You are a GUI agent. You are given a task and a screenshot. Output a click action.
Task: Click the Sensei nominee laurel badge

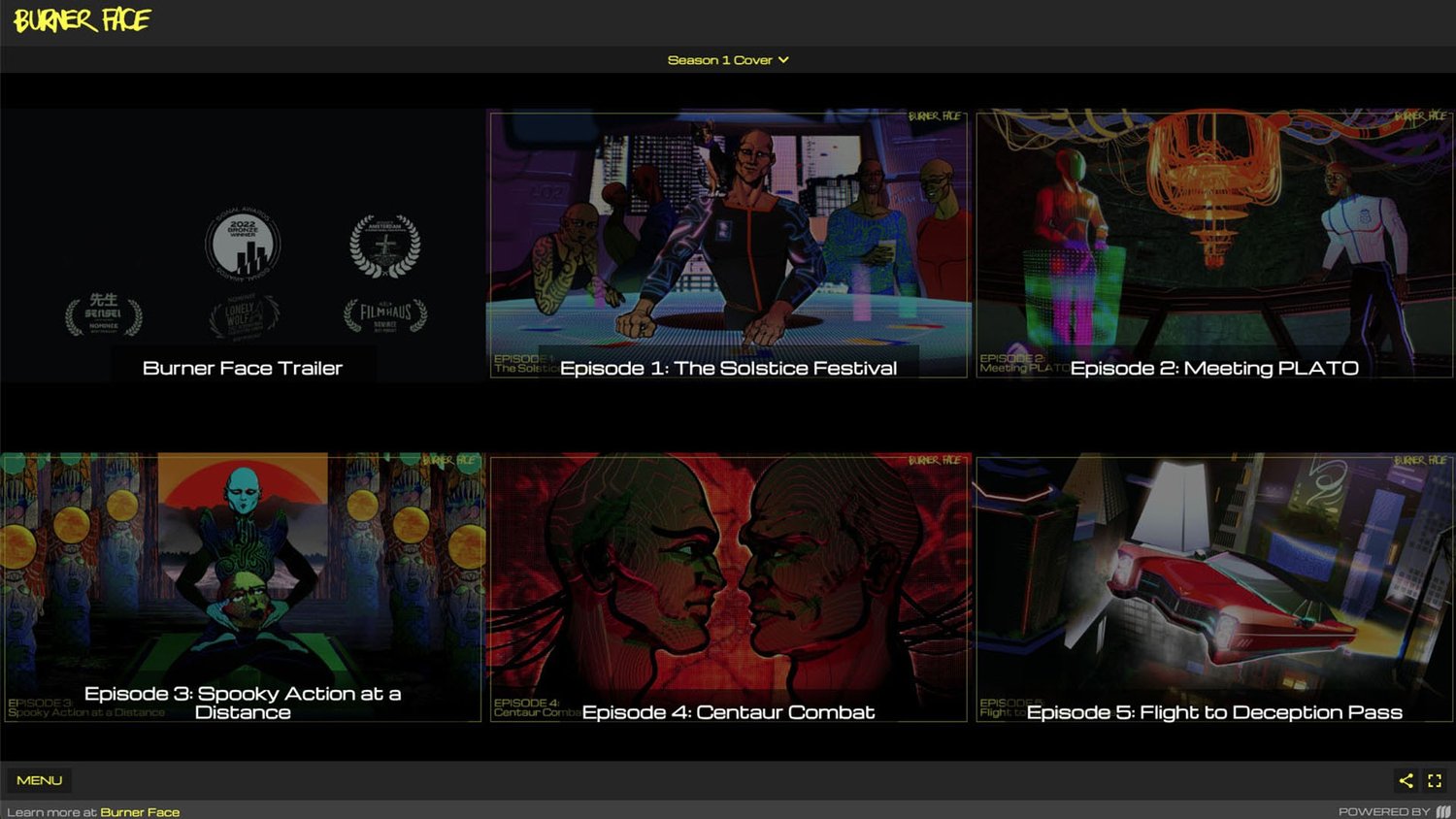104,313
